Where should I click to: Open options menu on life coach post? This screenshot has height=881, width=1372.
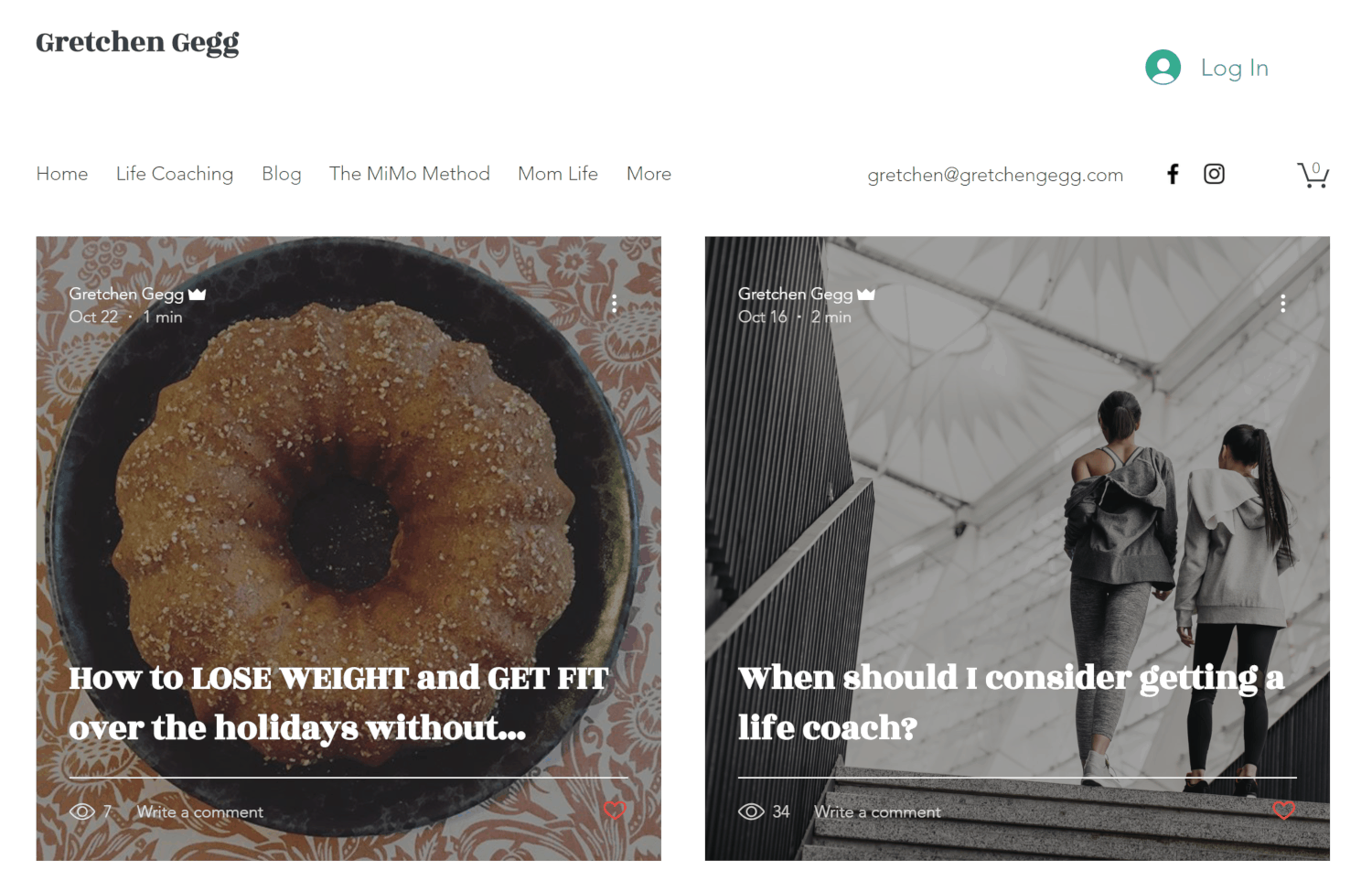coord(1282,304)
